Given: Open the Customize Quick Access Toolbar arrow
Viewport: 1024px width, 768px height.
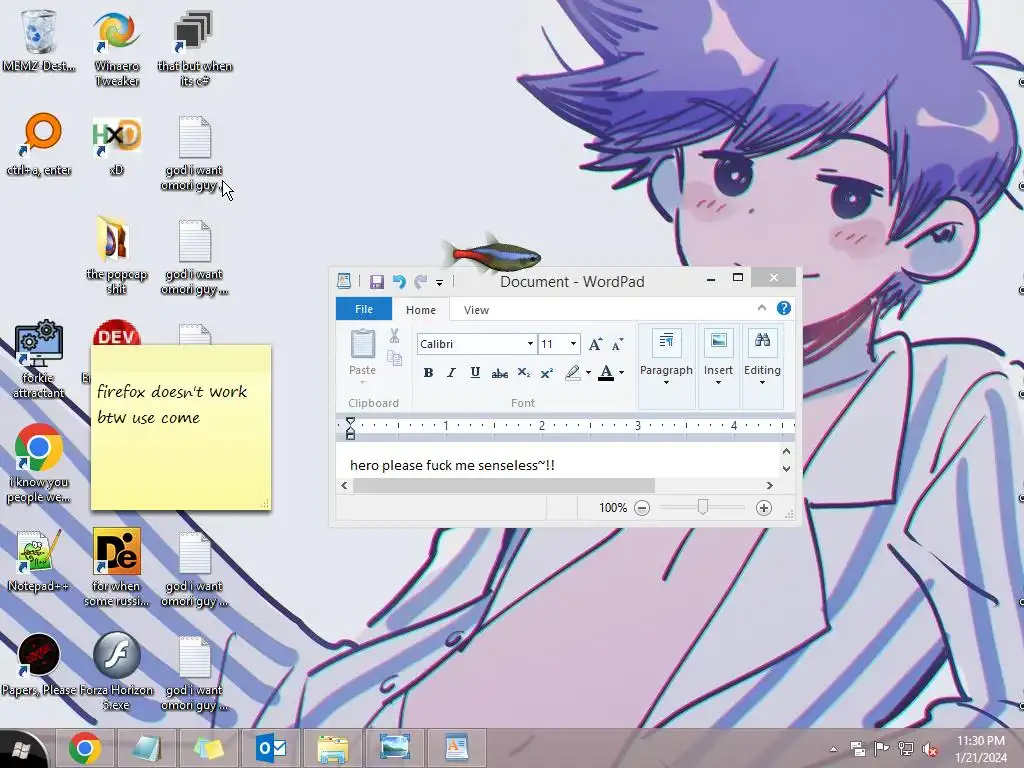Looking at the screenshot, I should pyautogui.click(x=440, y=282).
